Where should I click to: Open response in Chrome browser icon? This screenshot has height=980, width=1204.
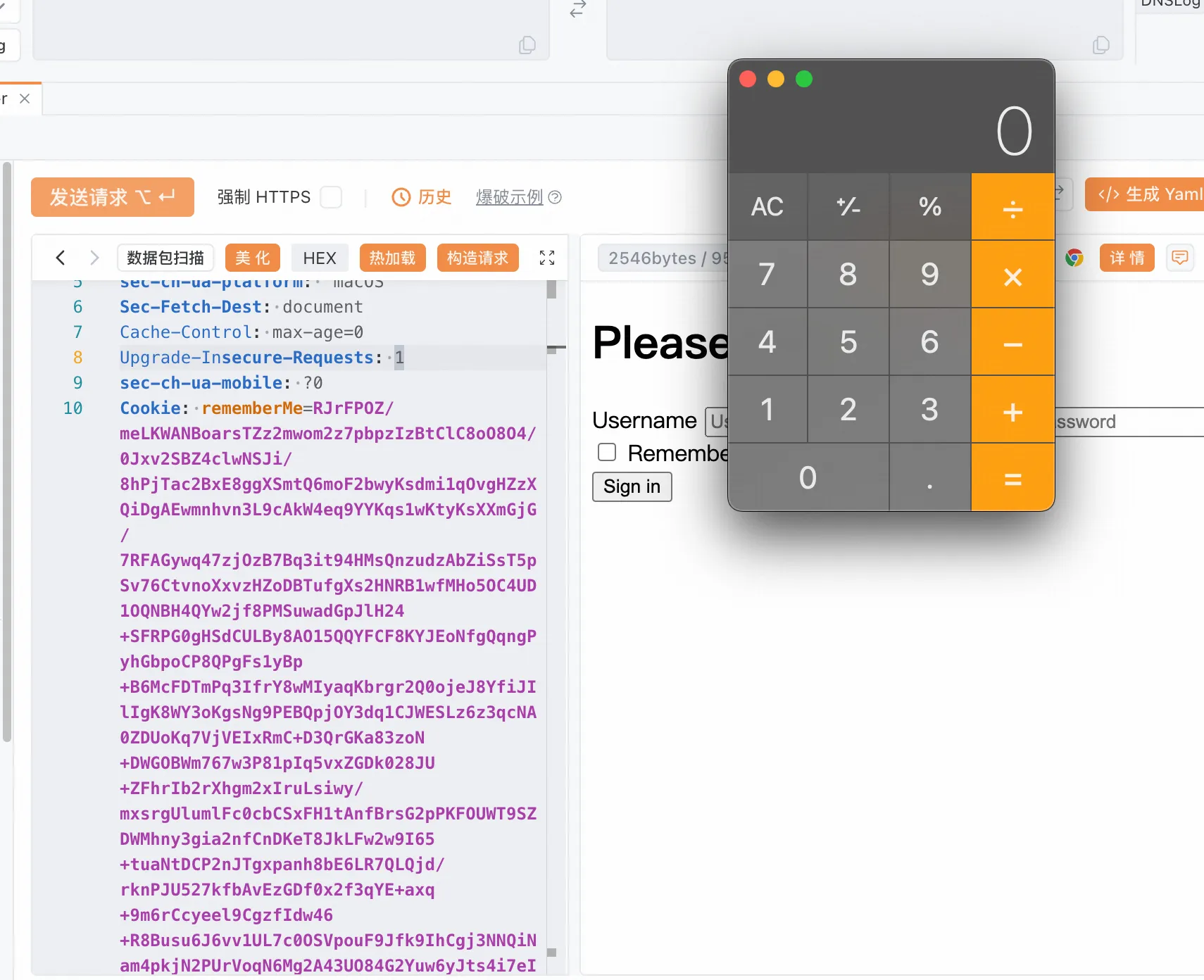[x=1074, y=258]
